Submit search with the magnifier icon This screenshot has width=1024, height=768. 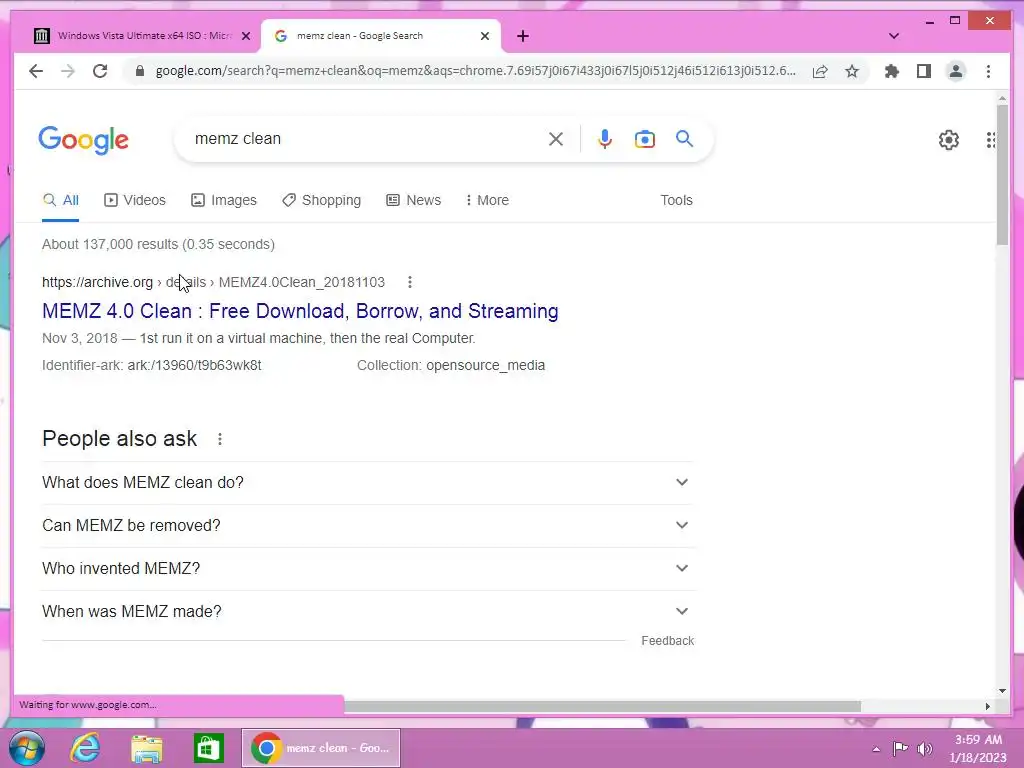pyautogui.click(x=684, y=138)
